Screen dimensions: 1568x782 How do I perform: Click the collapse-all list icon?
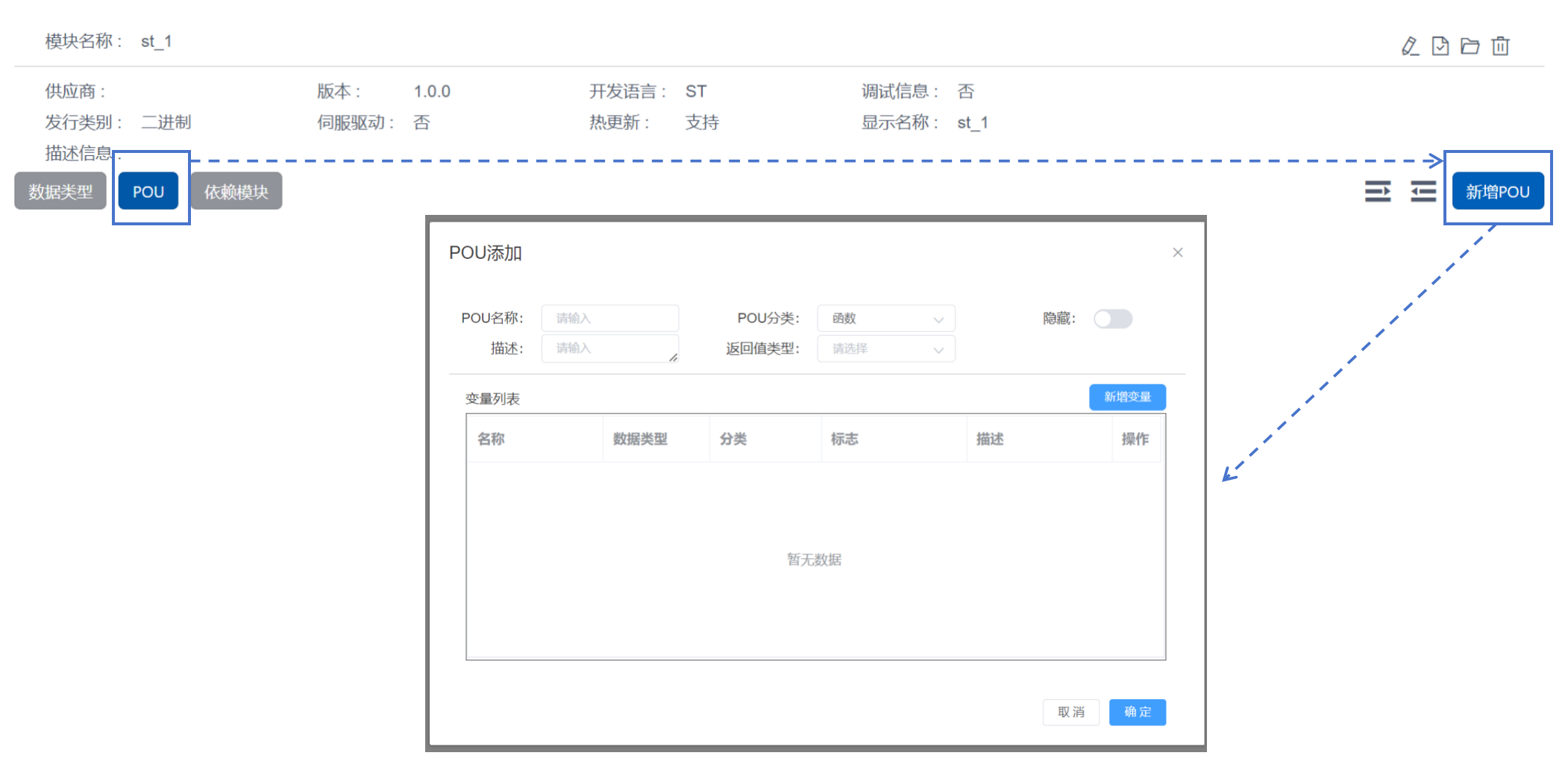[x=1423, y=192]
